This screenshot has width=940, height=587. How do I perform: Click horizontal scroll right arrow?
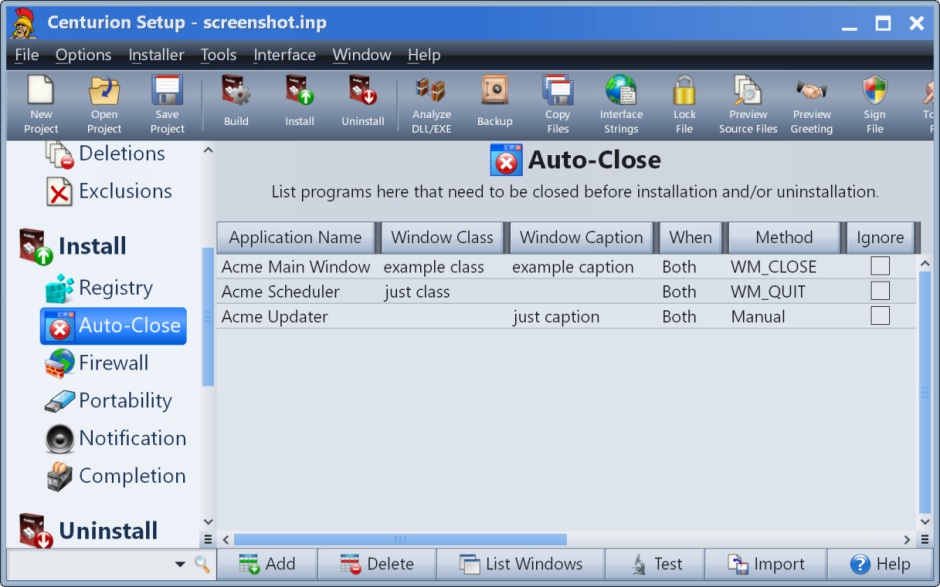pos(906,540)
